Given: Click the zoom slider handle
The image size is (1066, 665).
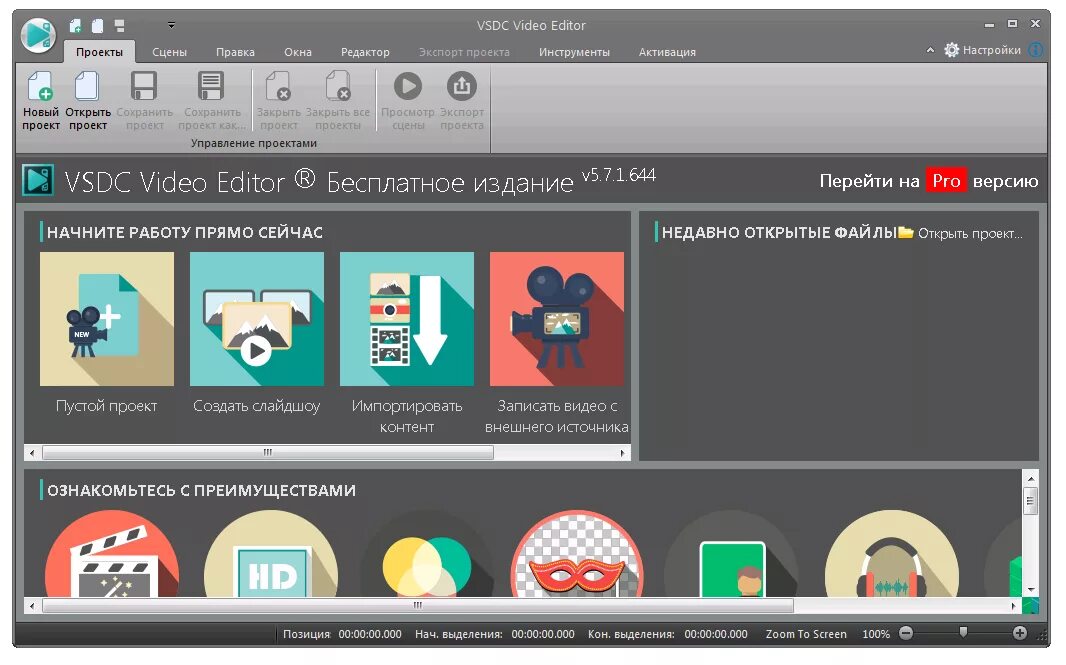Looking at the screenshot, I should (x=963, y=632).
